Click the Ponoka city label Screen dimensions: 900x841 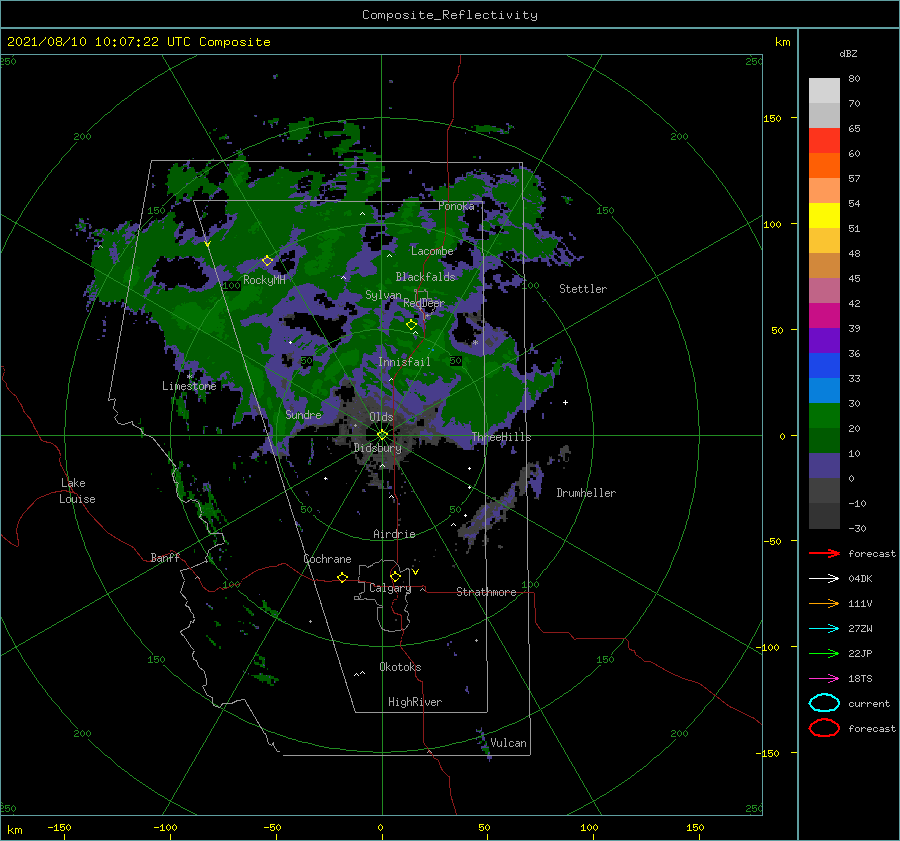[x=456, y=206]
